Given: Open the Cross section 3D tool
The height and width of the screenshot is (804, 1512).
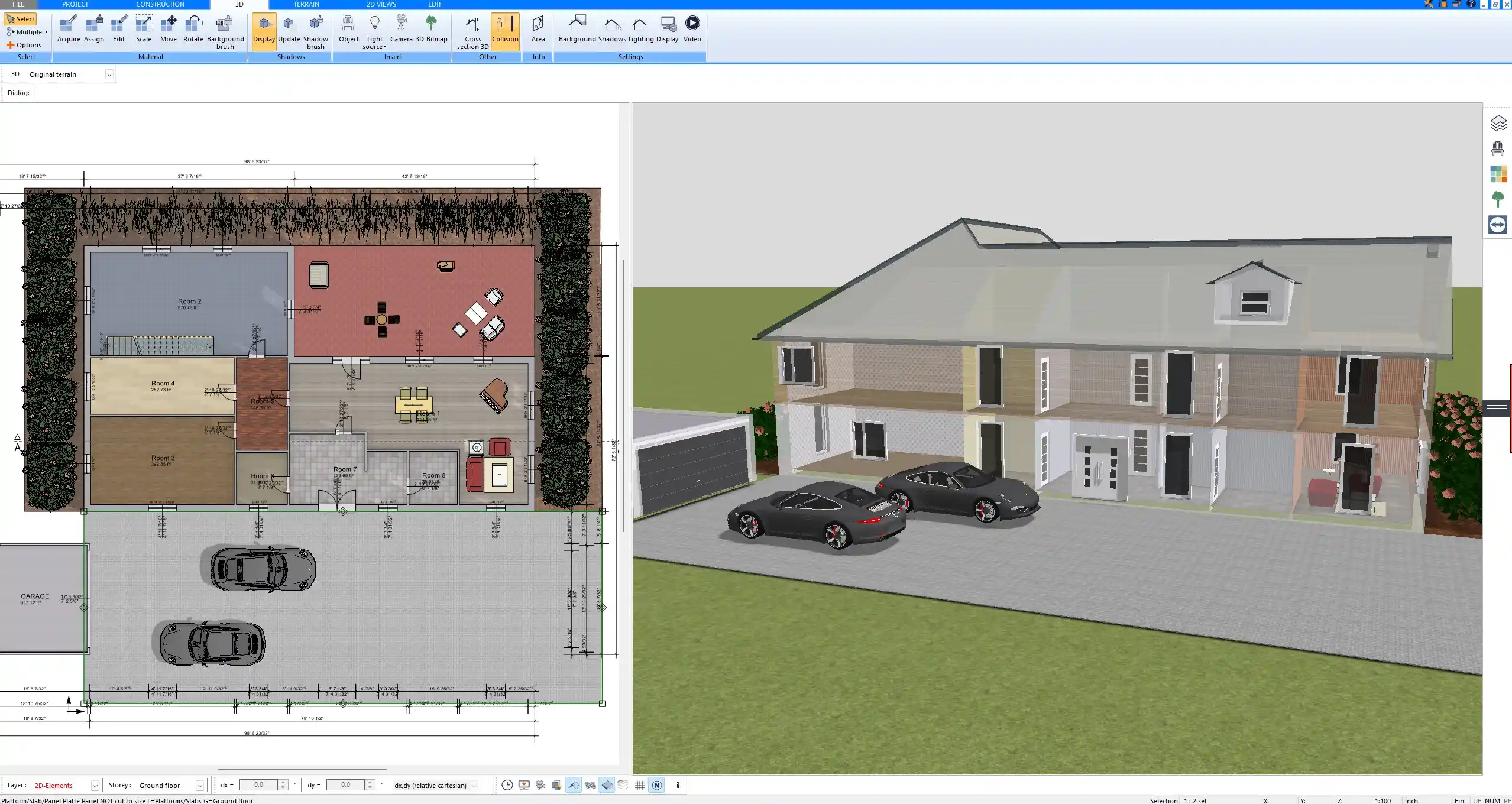Looking at the screenshot, I should click(x=472, y=30).
